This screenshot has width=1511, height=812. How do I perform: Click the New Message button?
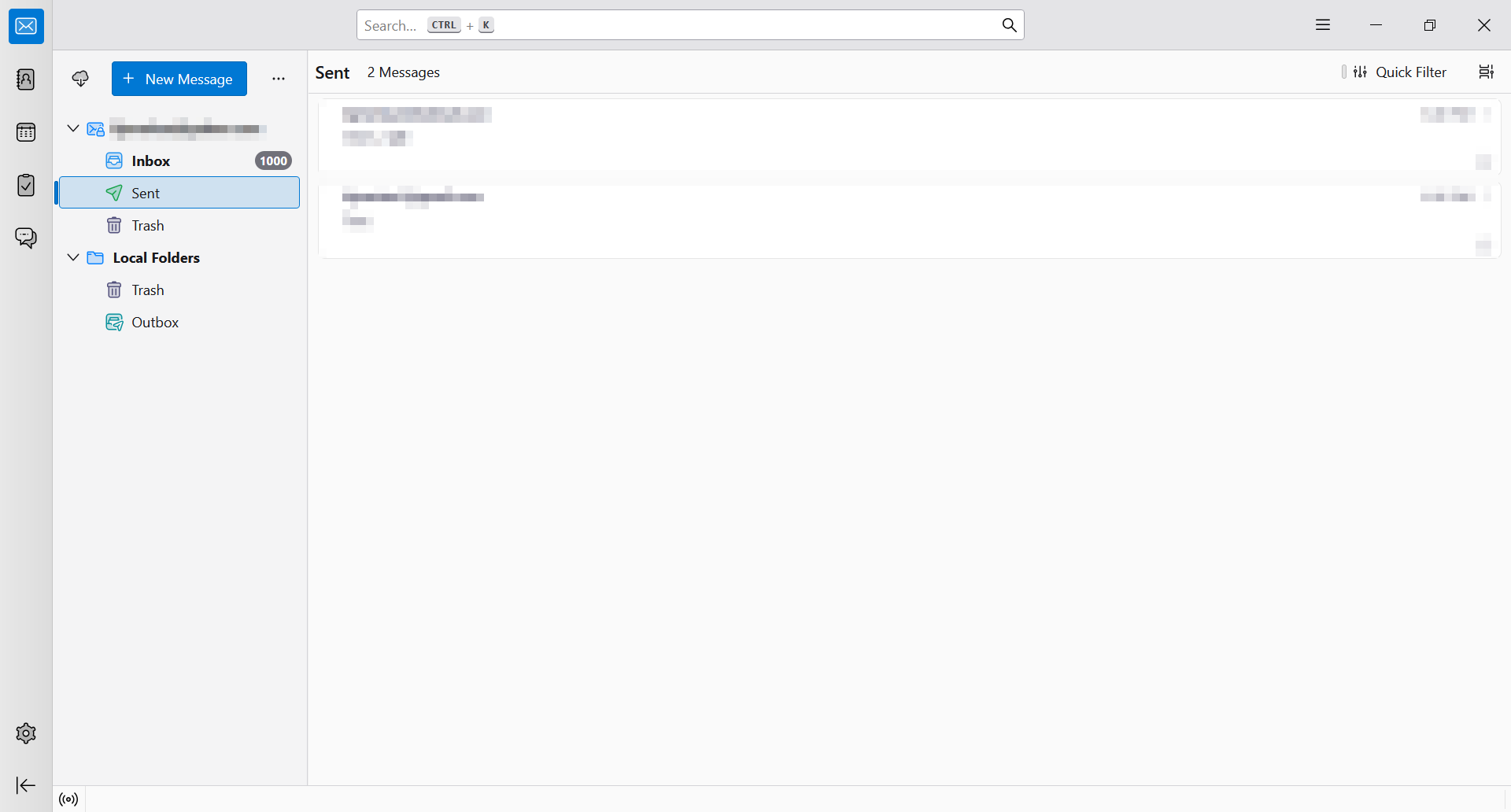[x=179, y=79]
